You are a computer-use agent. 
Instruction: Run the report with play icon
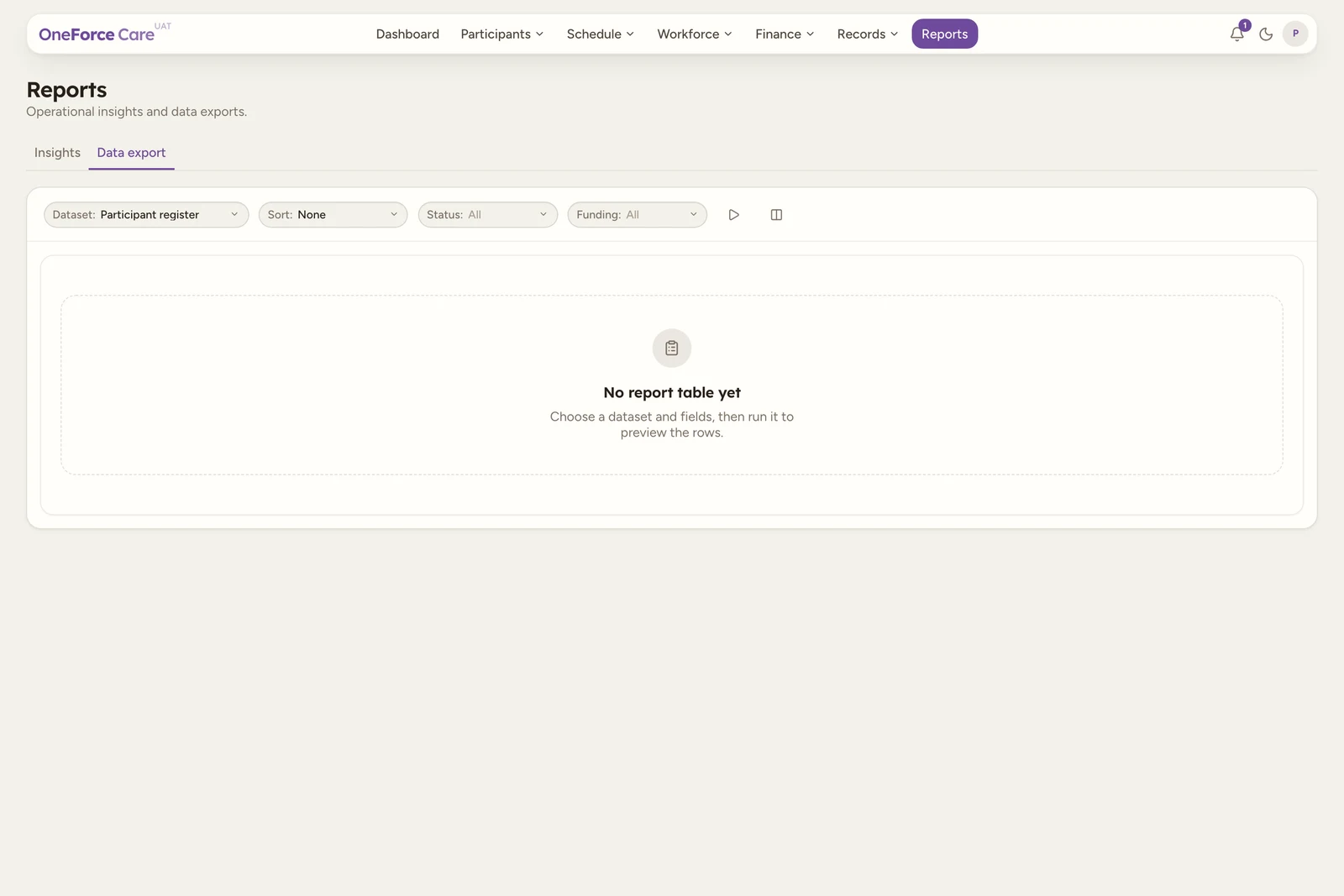pos(733,215)
